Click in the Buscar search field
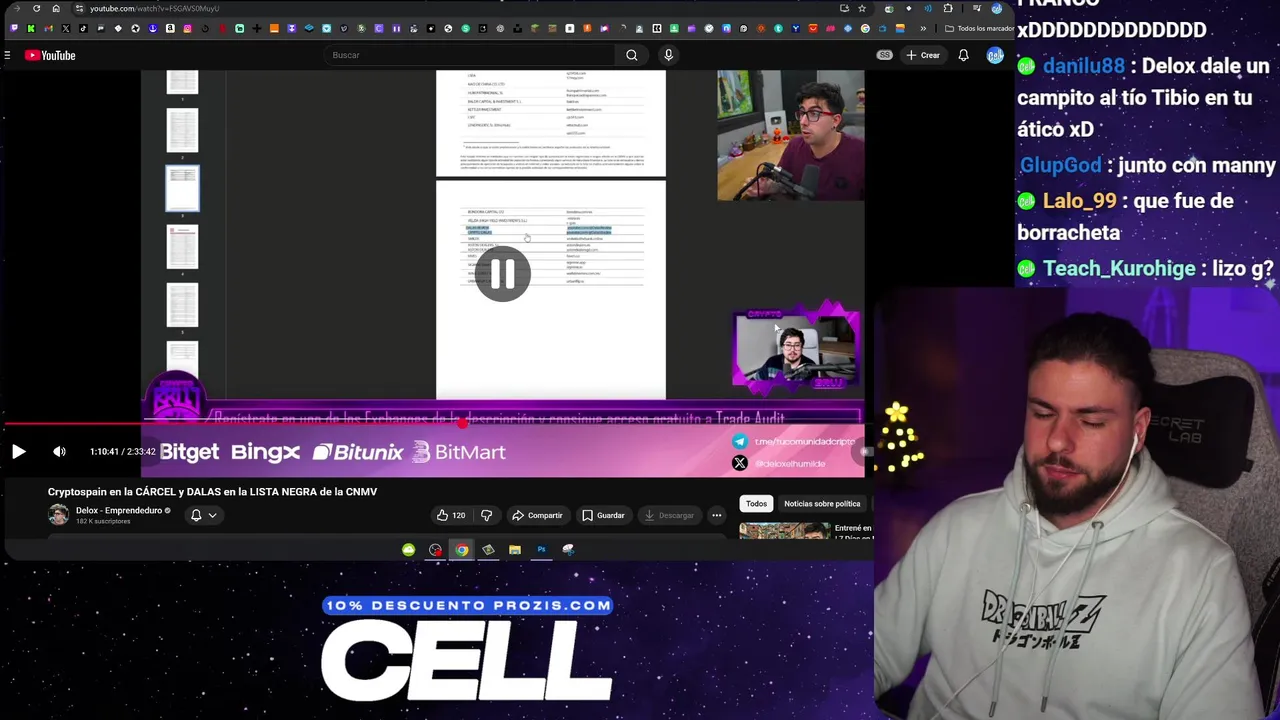Screen dimensions: 1280x720 pos(470,55)
